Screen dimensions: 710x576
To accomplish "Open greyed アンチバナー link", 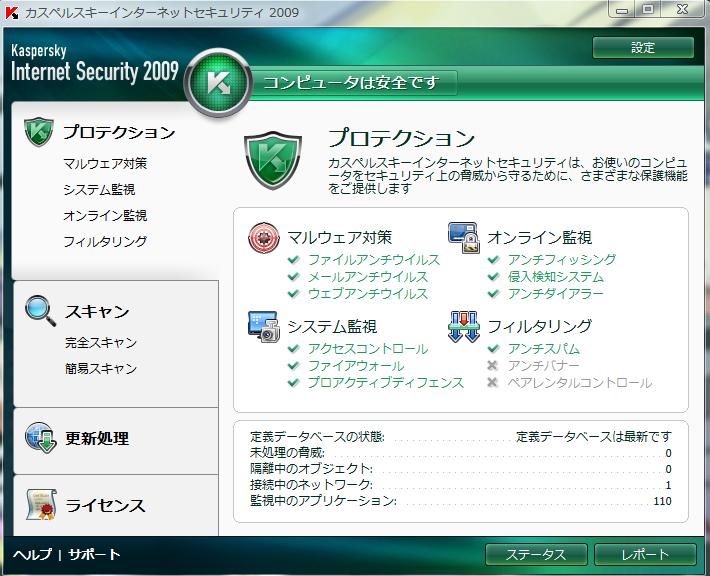I will [x=543, y=365].
